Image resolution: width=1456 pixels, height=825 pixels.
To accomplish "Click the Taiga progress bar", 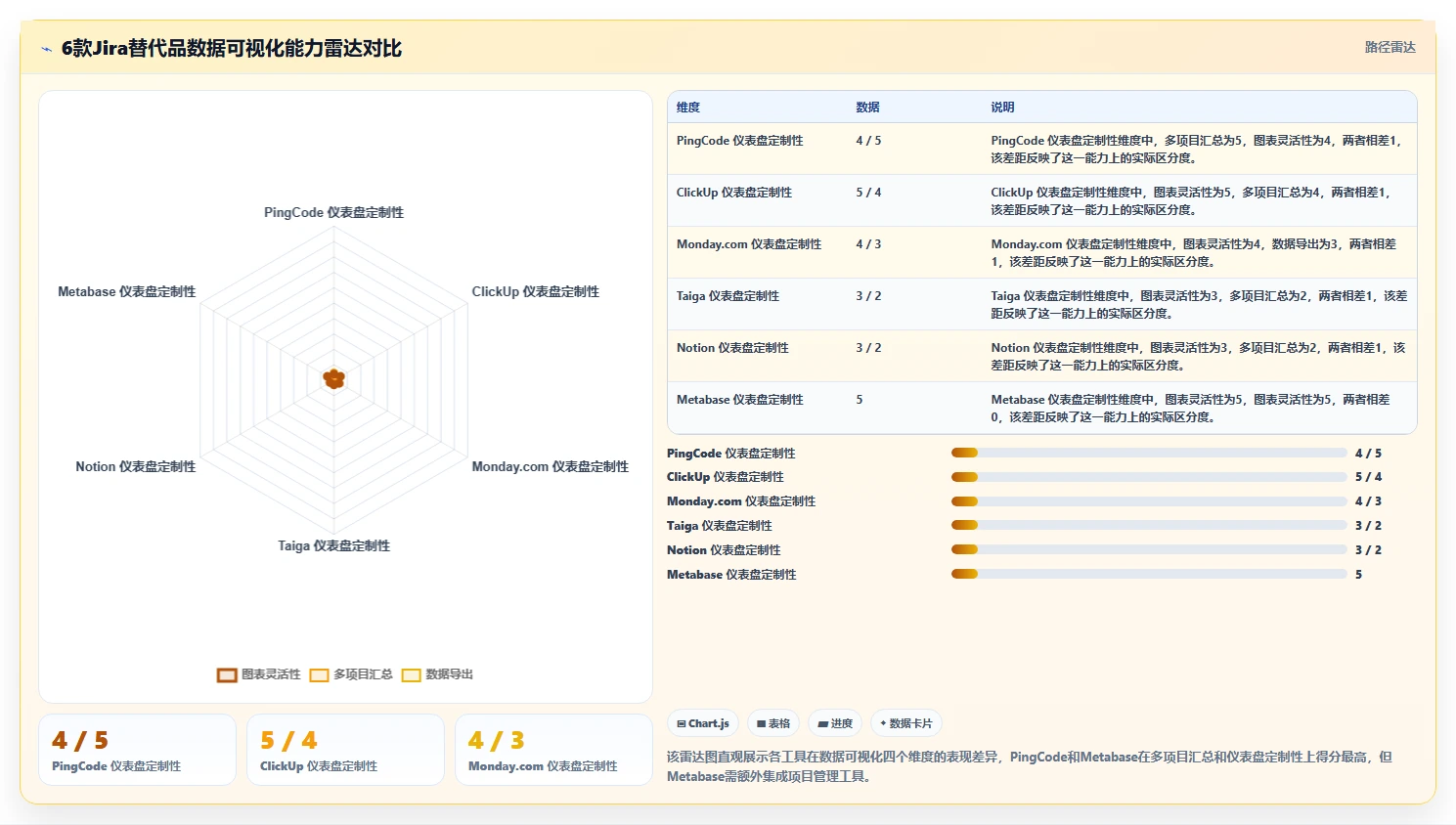I will point(1149,525).
